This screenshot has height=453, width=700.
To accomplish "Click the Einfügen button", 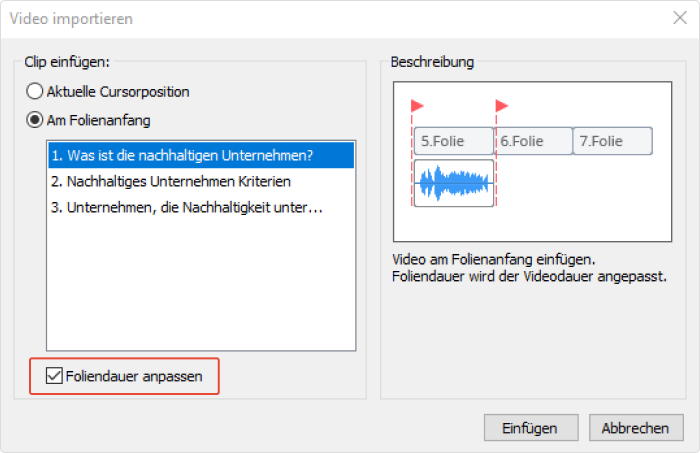I will click(x=531, y=428).
